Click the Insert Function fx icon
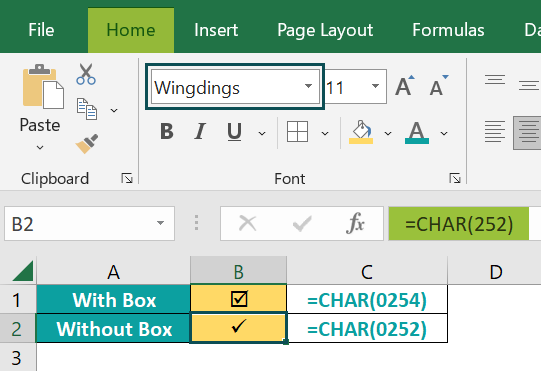 coord(355,223)
